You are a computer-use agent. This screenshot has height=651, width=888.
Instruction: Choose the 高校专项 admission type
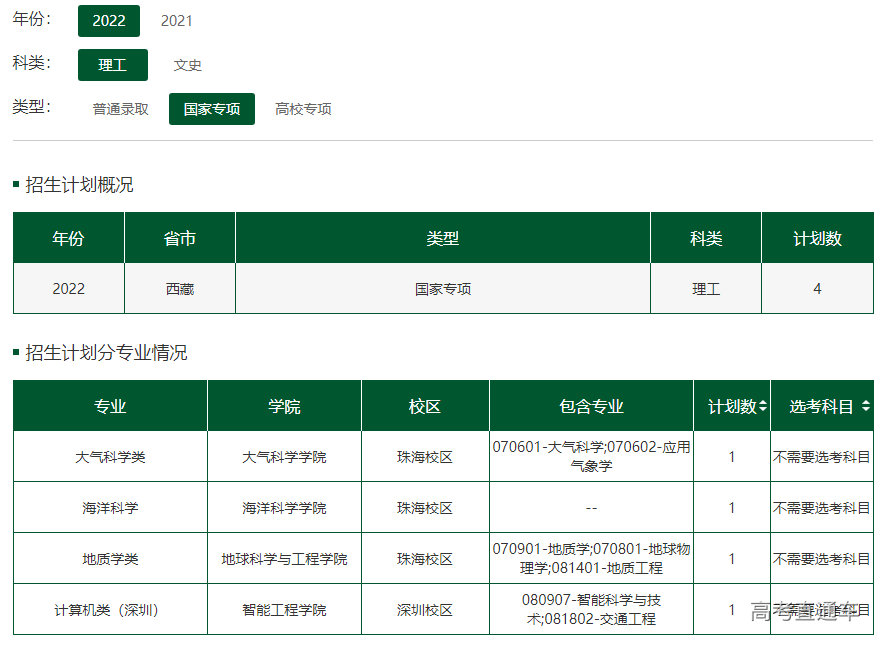pyautogui.click(x=303, y=109)
